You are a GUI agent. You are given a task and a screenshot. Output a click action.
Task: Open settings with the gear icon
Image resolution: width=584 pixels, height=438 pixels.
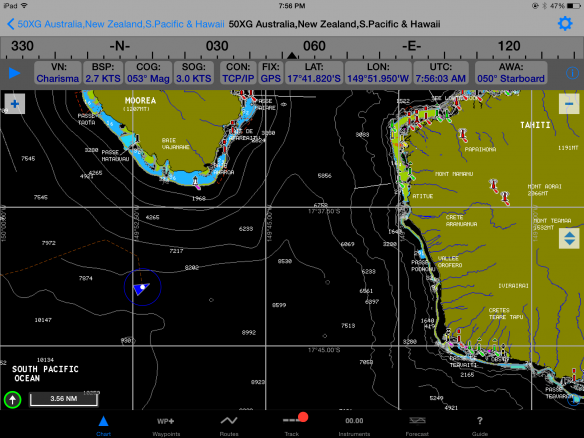coord(565,24)
